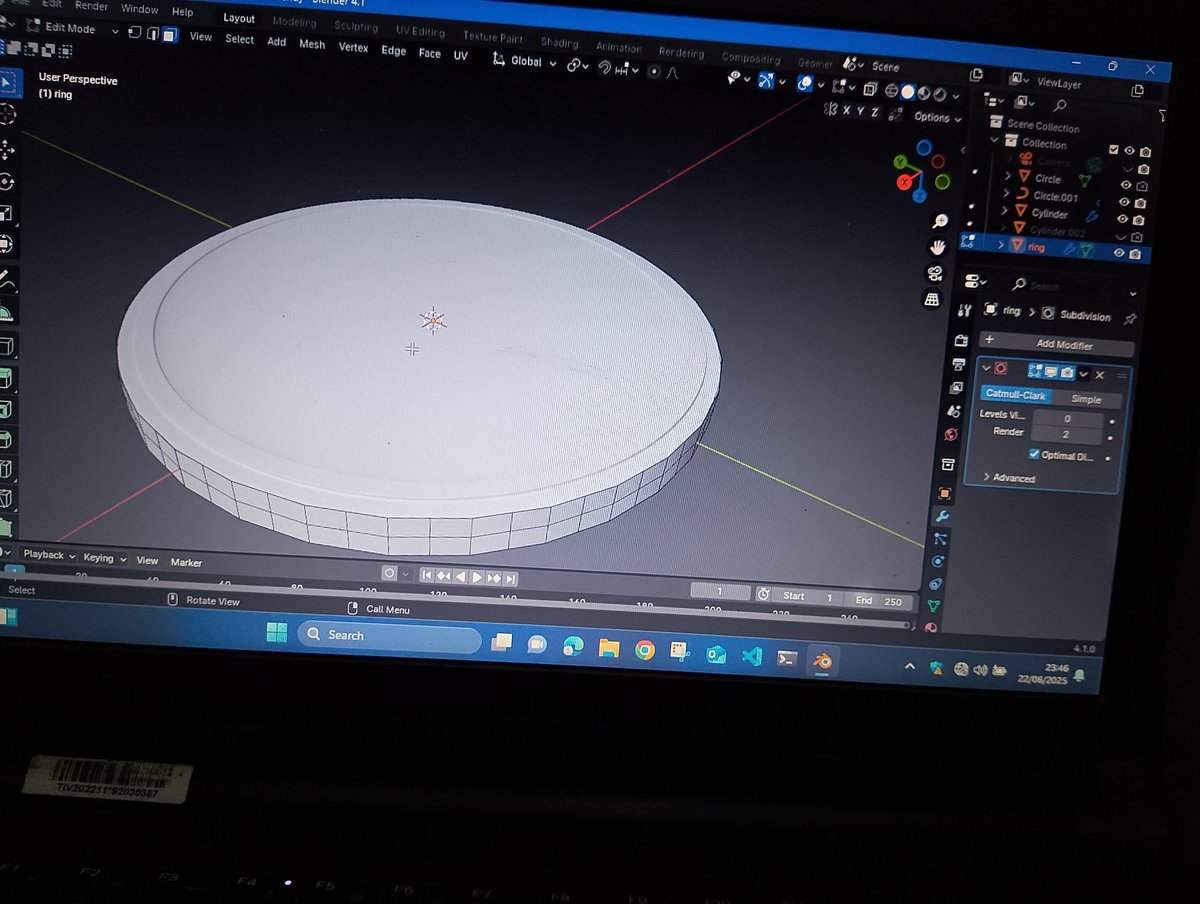The image size is (1200, 904).
Task: Expand Circle object in outliner
Action: [1008, 177]
